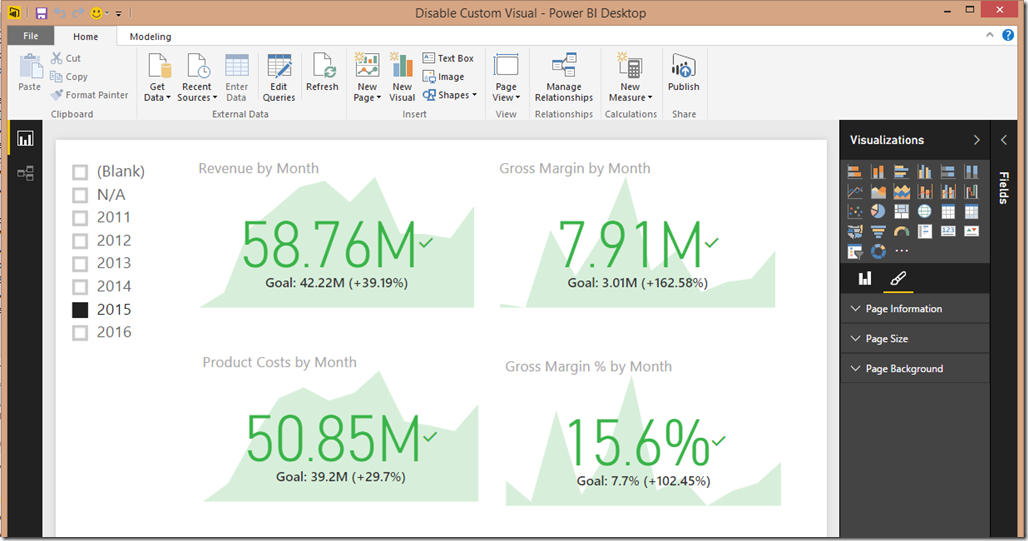Select the clustered bar chart visual
Viewport: 1028px width, 541px height.
pyautogui.click(x=901, y=172)
